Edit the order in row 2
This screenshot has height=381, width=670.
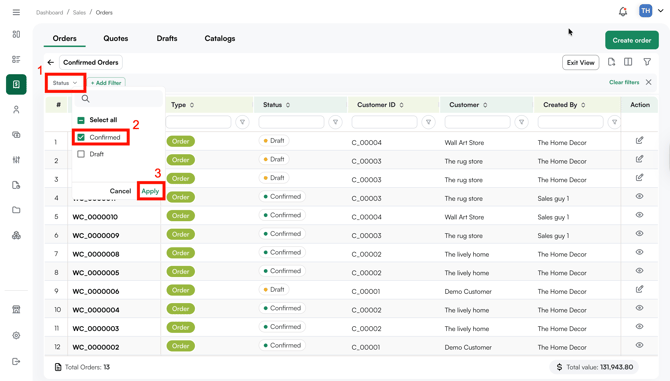coord(639,159)
